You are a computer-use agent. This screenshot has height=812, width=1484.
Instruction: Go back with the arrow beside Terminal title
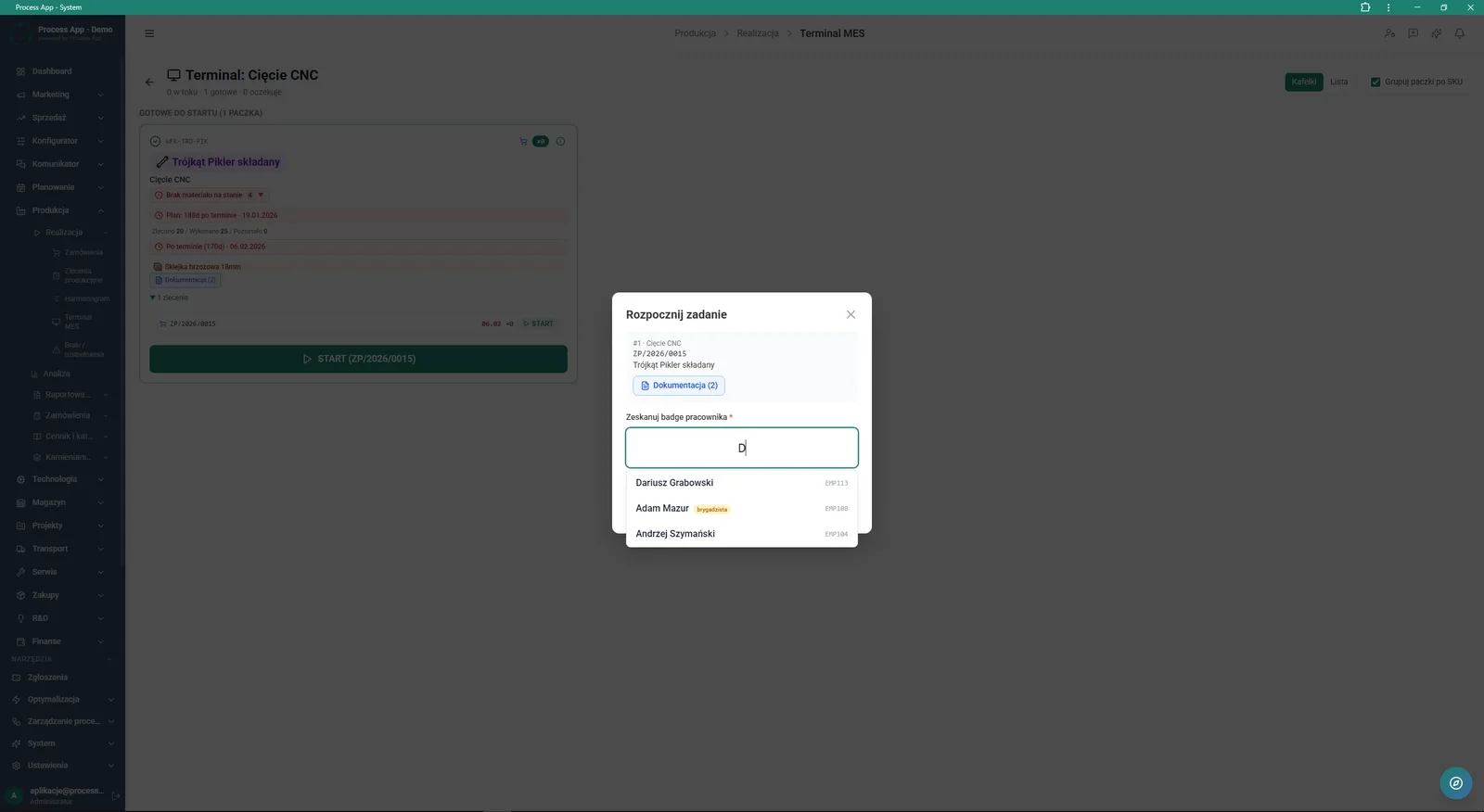pos(149,82)
